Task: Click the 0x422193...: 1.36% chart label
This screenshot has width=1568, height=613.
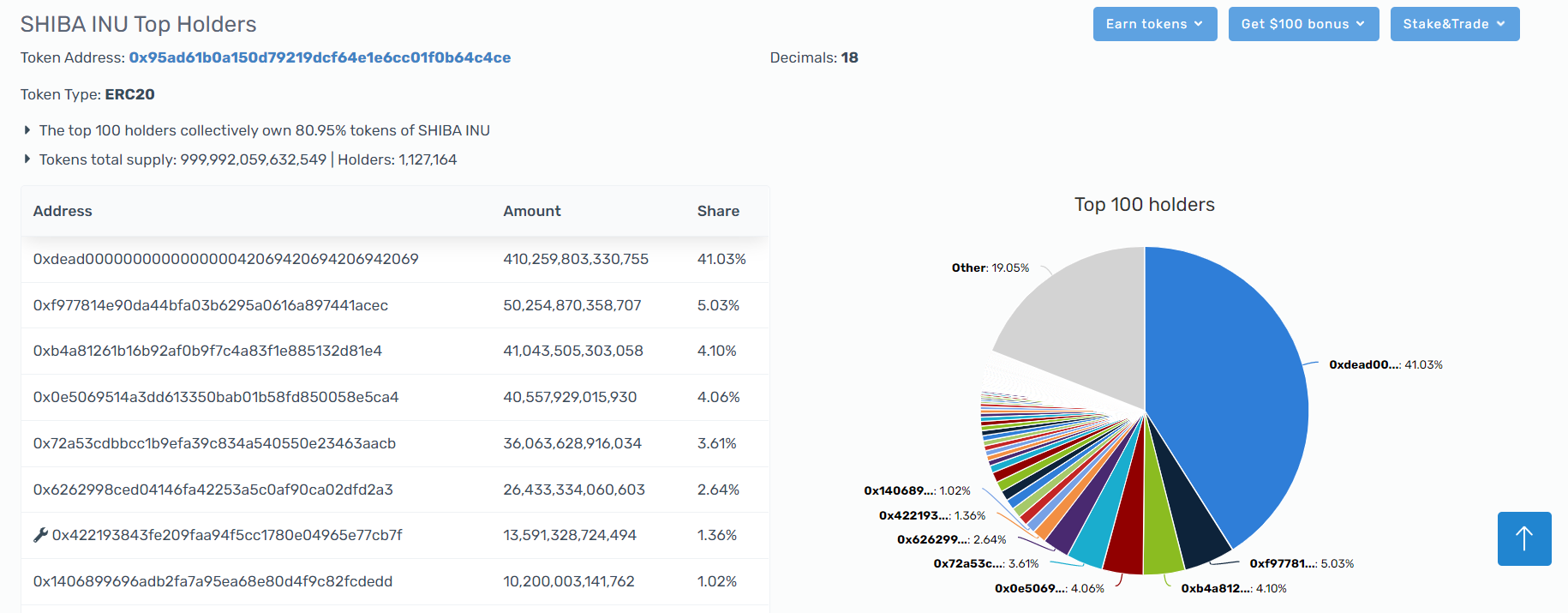Action: 932,515
